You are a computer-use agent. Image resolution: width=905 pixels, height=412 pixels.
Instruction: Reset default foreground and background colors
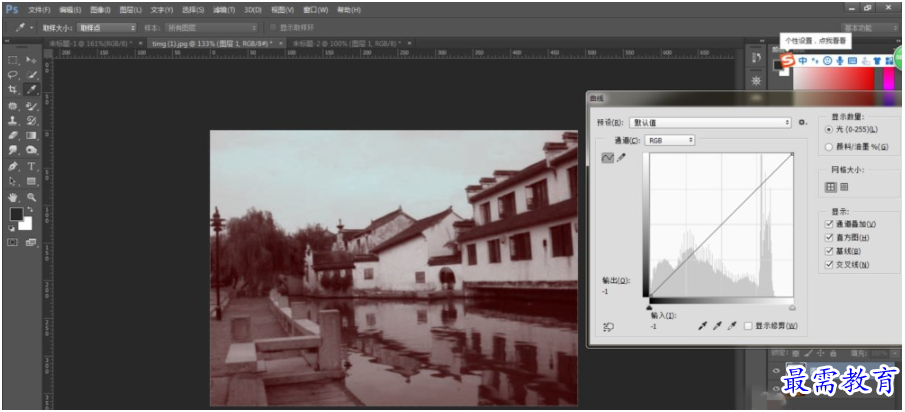tap(11, 228)
